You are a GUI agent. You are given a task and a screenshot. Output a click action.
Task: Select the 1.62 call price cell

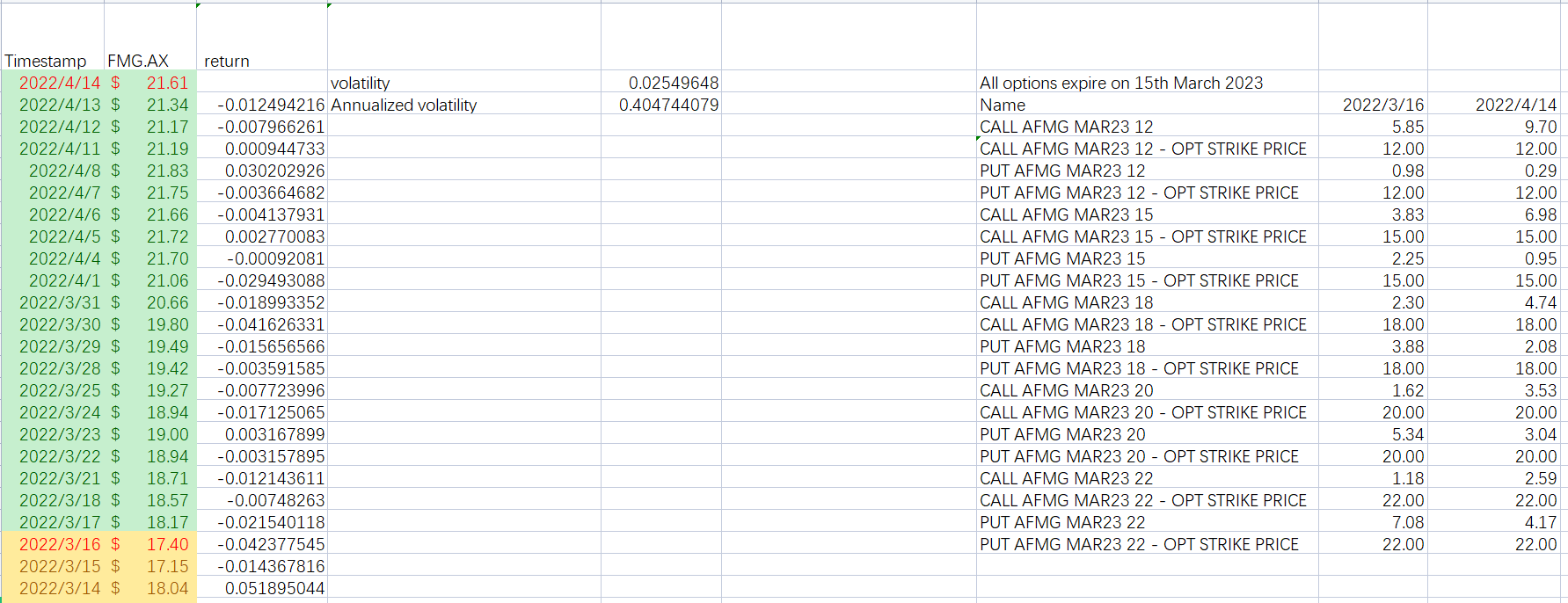(x=1373, y=390)
